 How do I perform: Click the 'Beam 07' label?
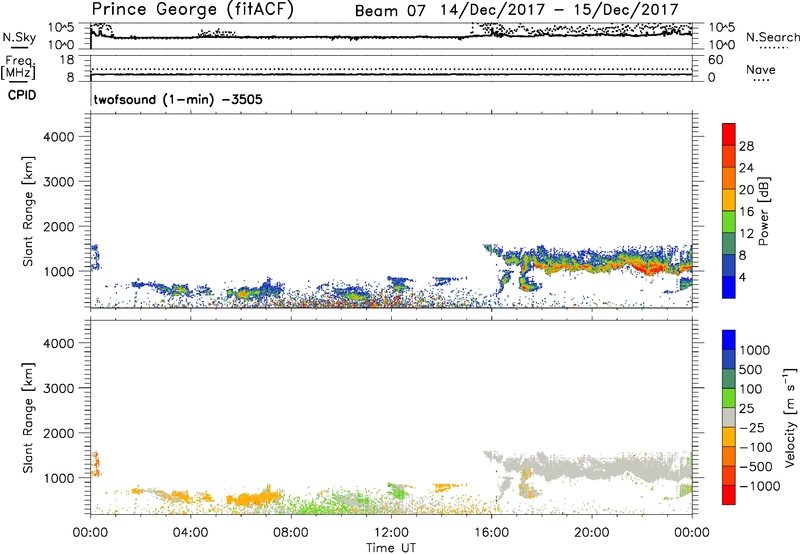[390, 11]
